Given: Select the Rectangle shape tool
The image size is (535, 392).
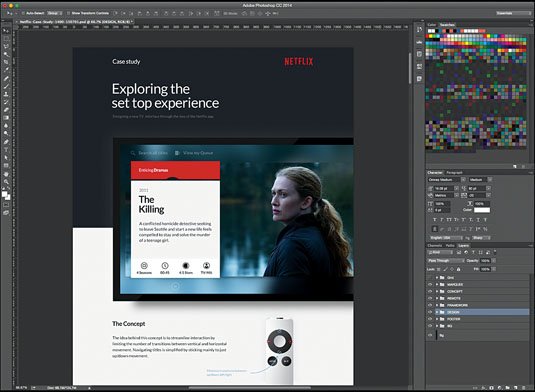Looking at the screenshot, I should (6, 165).
